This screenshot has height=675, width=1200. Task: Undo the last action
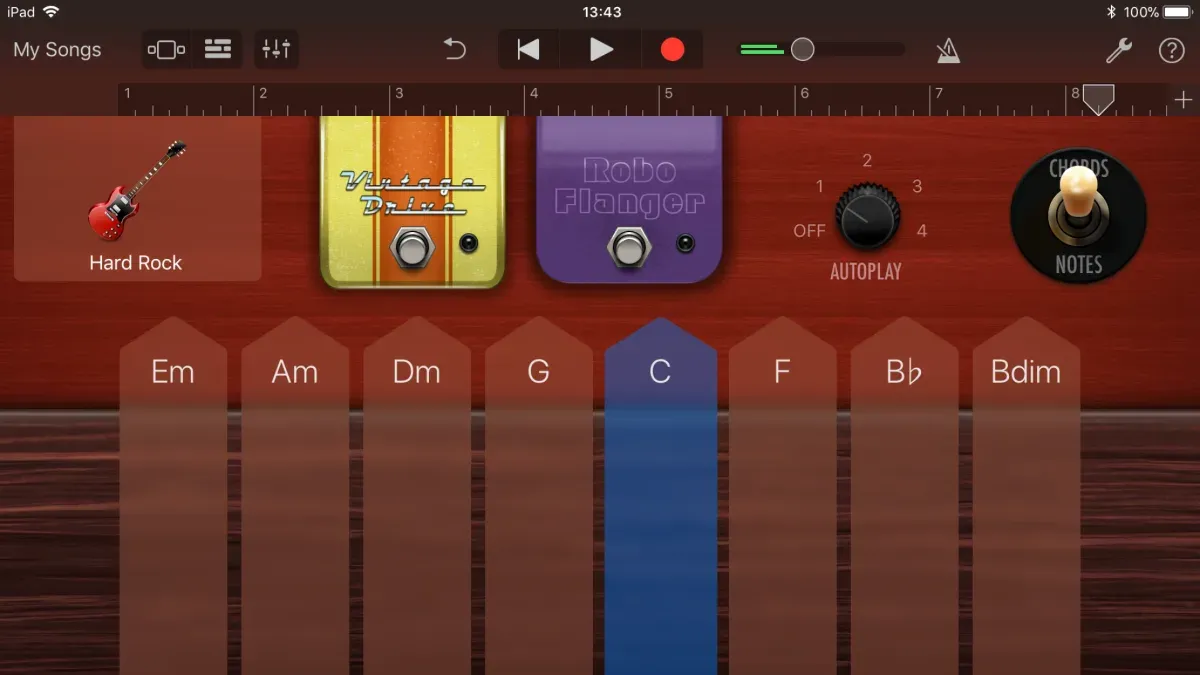coord(455,49)
